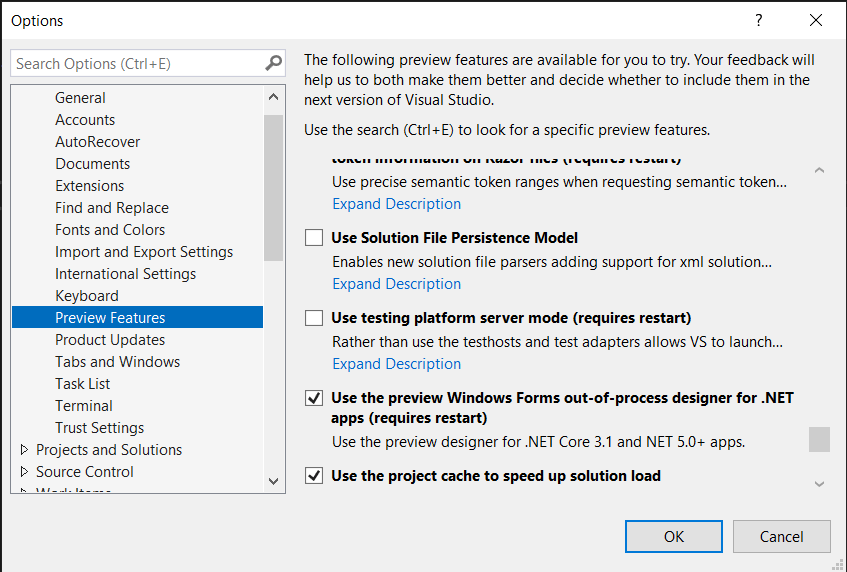847x572 pixels.
Task: Select AutoRecover in the options tree
Action: tap(97, 142)
